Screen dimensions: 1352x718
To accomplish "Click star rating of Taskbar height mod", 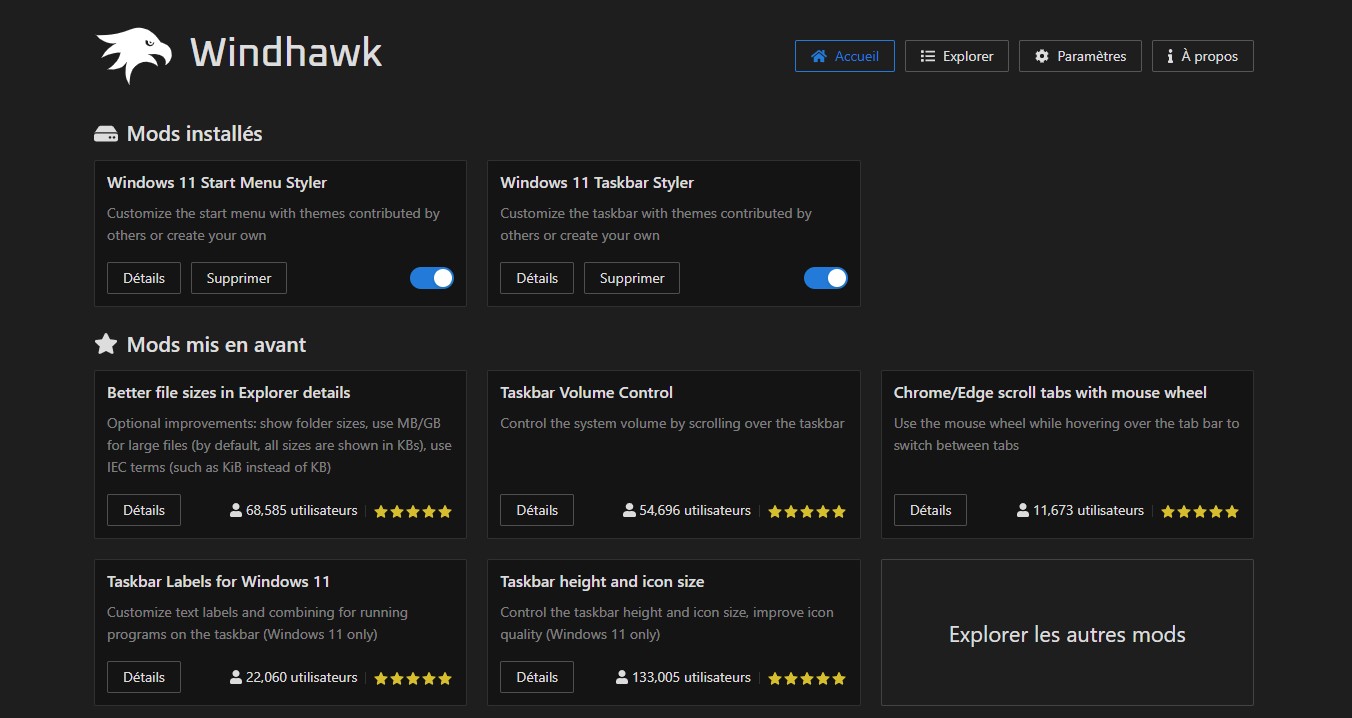I will [807, 678].
